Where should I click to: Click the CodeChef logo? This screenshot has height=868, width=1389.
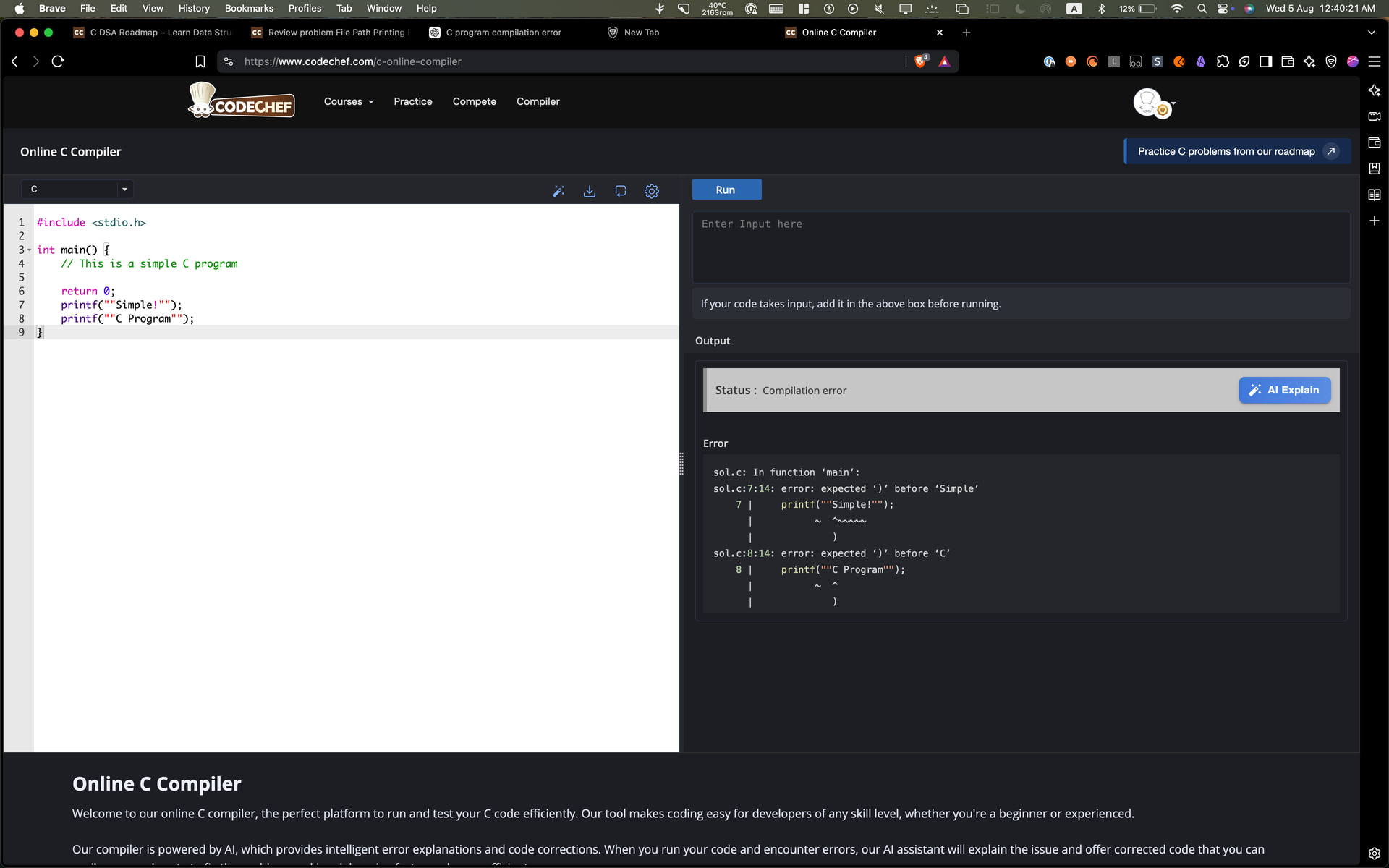click(241, 100)
